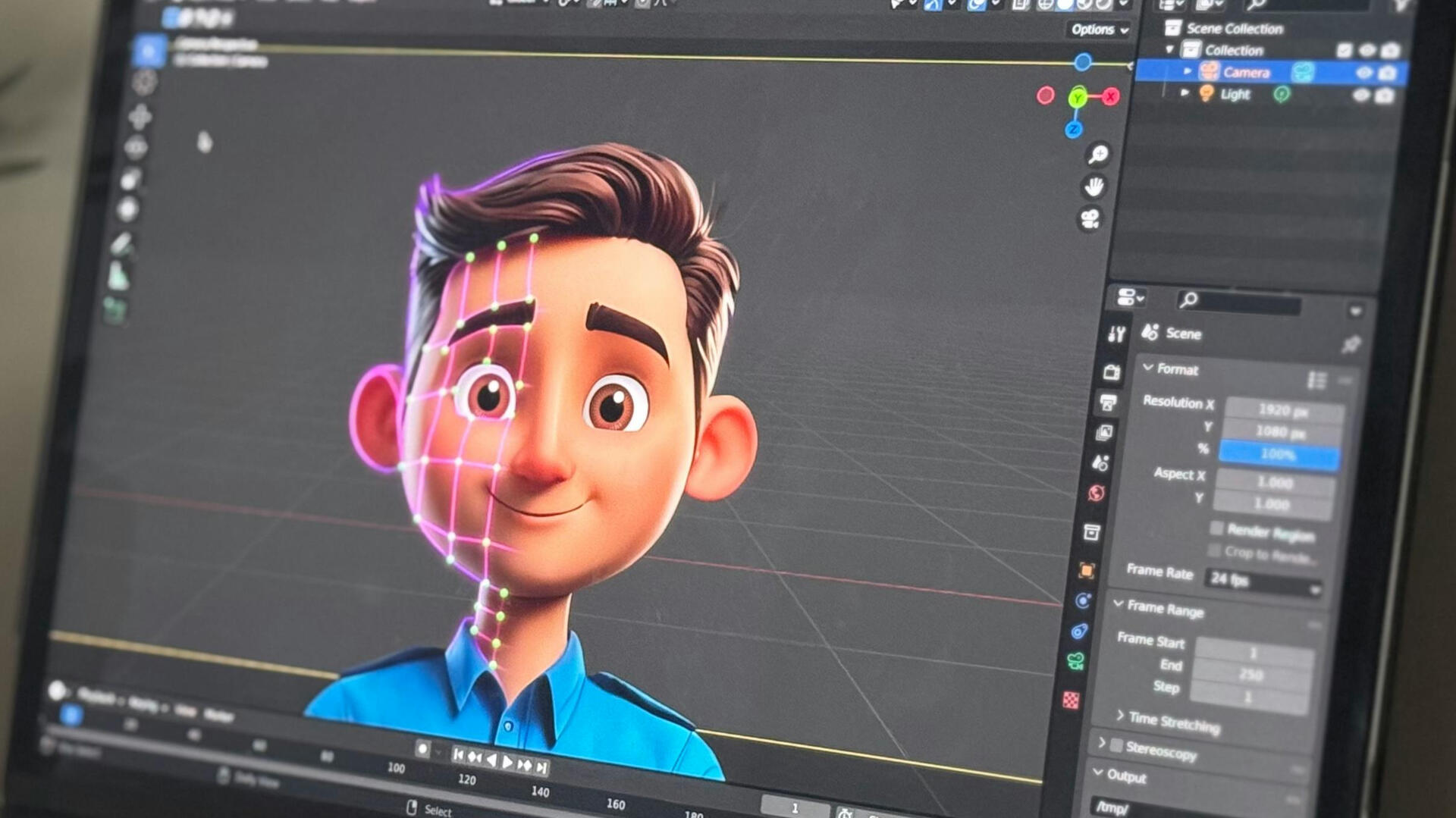Open the World properties globe icon

1096,494
